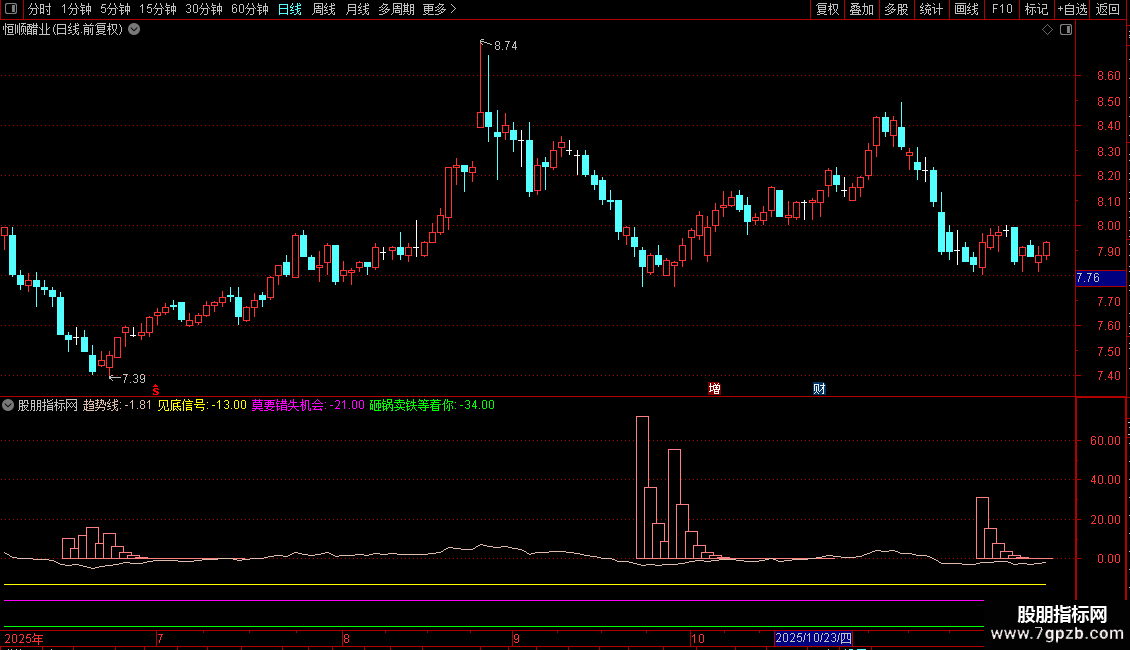Click the 叠加 overlay button
This screenshot has width=1130, height=650.
[861, 9]
